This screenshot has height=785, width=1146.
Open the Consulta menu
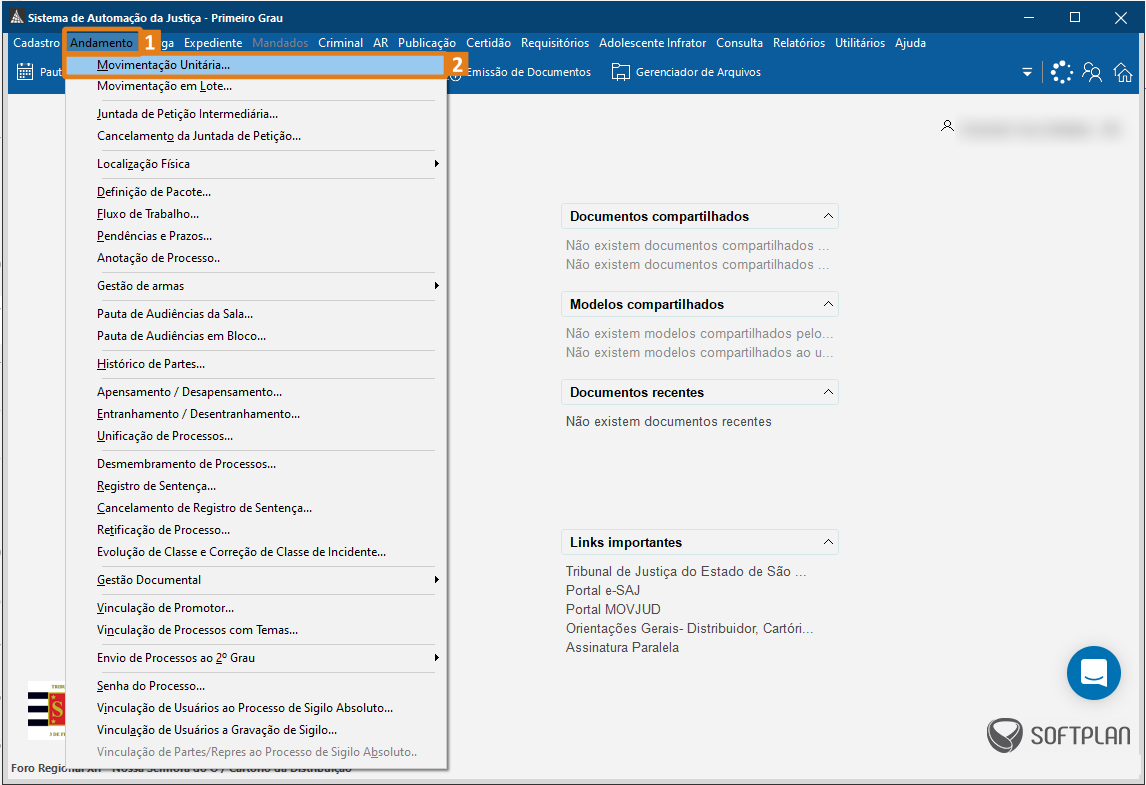739,42
